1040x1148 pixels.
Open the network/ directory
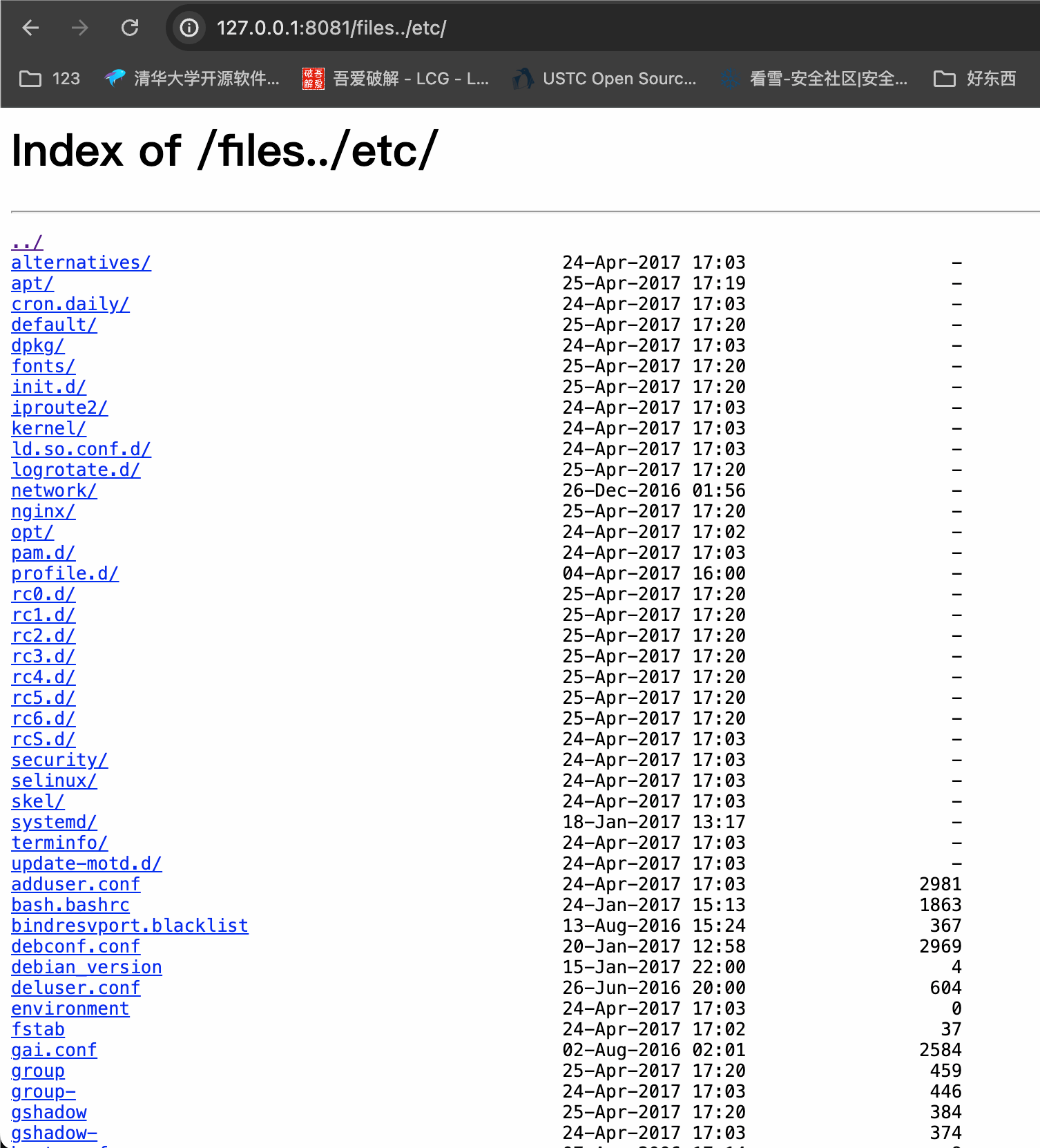click(x=54, y=490)
